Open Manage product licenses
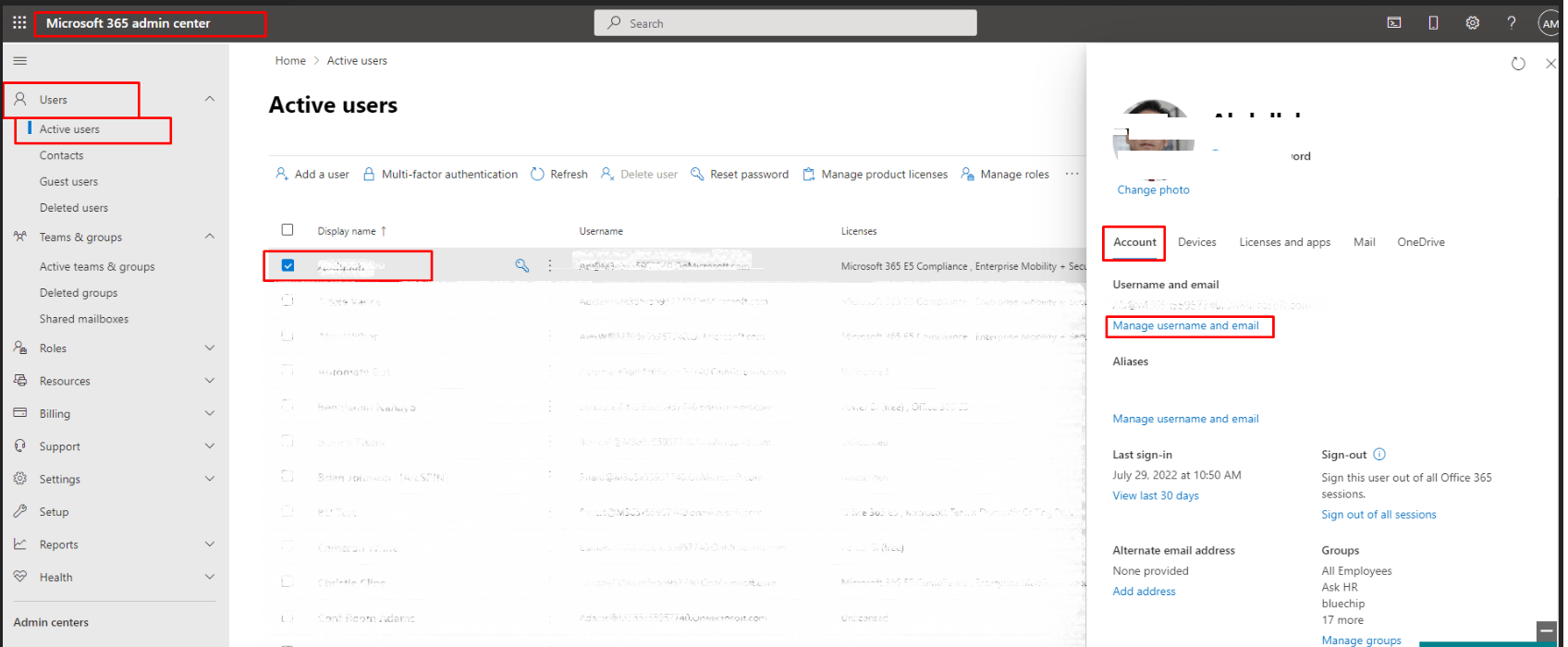This screenshot has width=1568, height=647. 875,174
